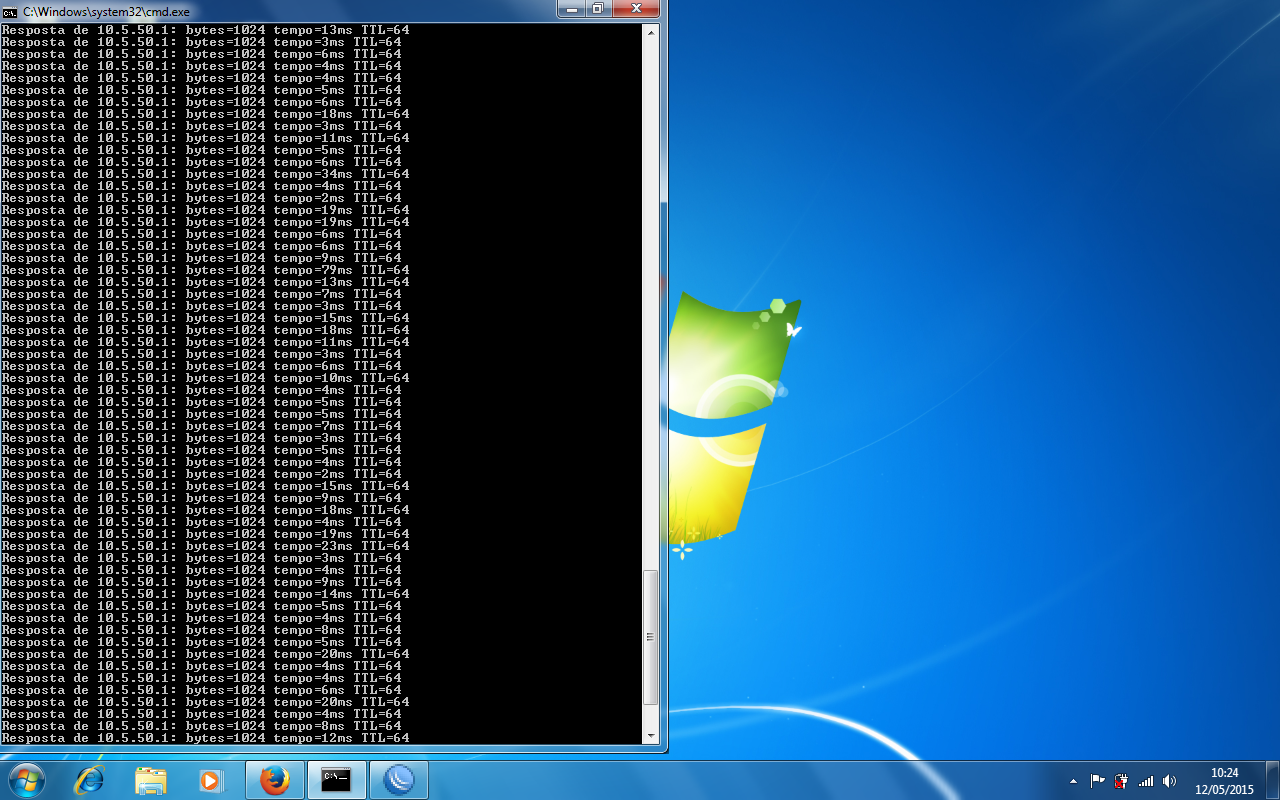The width and height of the screenshot is (1280, 800).
Task: Click the console scrollbar up arrow
Action: pyautogui.click(x=651, y=31)
